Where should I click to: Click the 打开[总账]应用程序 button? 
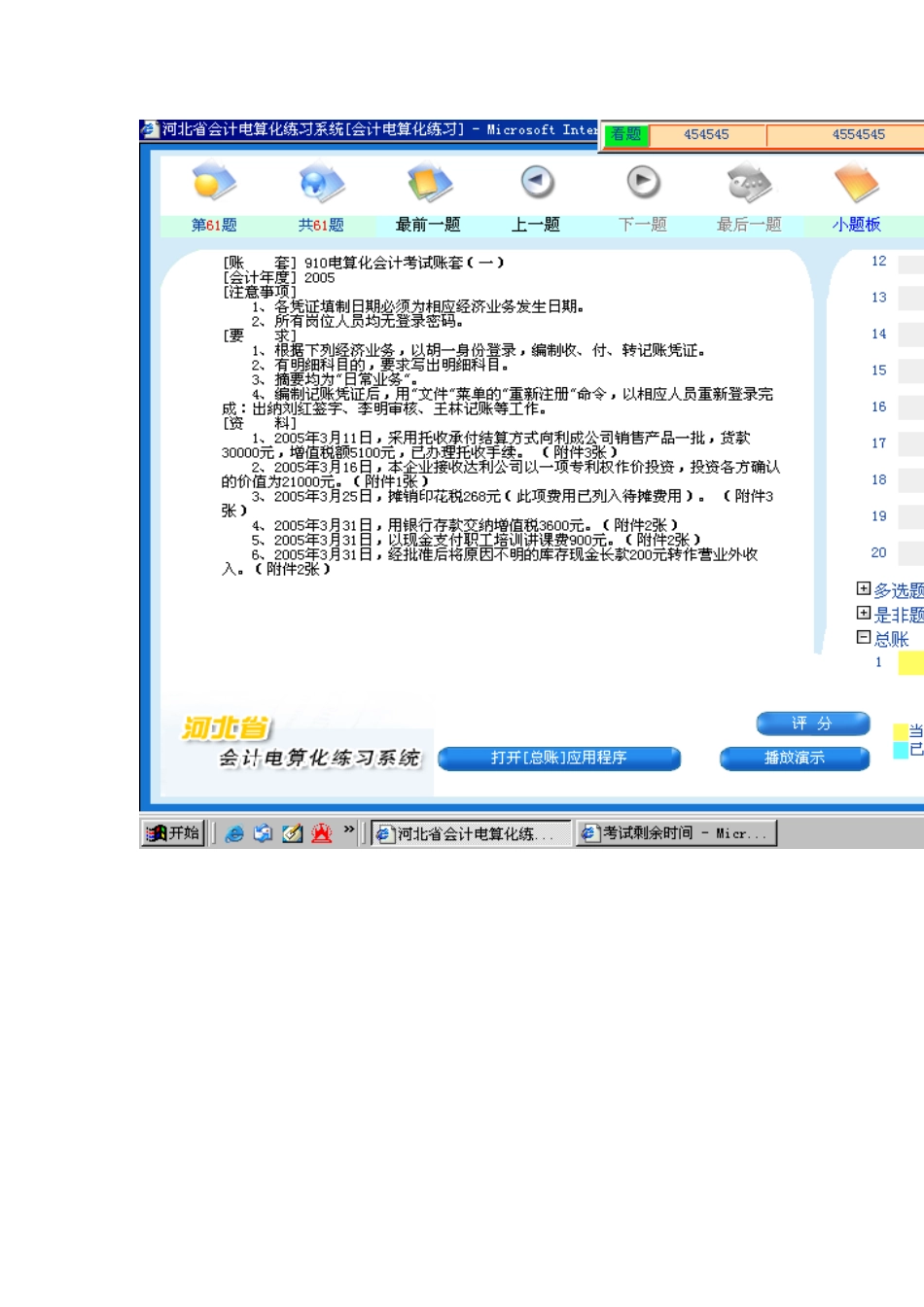[x=559, y=758]
